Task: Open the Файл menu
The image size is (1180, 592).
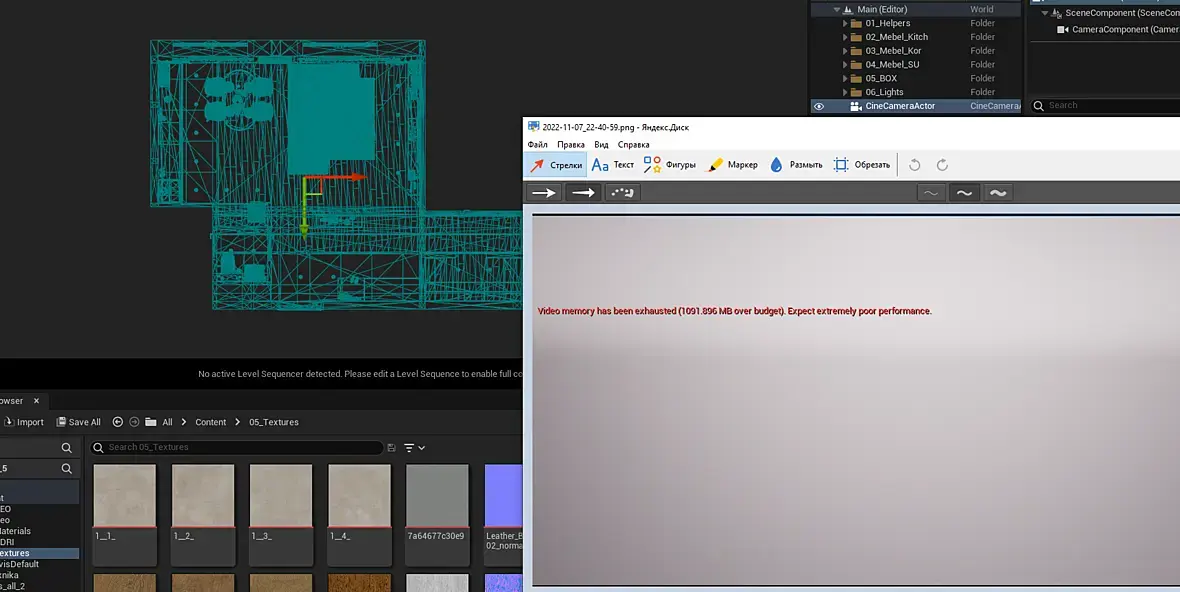Action: coord(537,144)
